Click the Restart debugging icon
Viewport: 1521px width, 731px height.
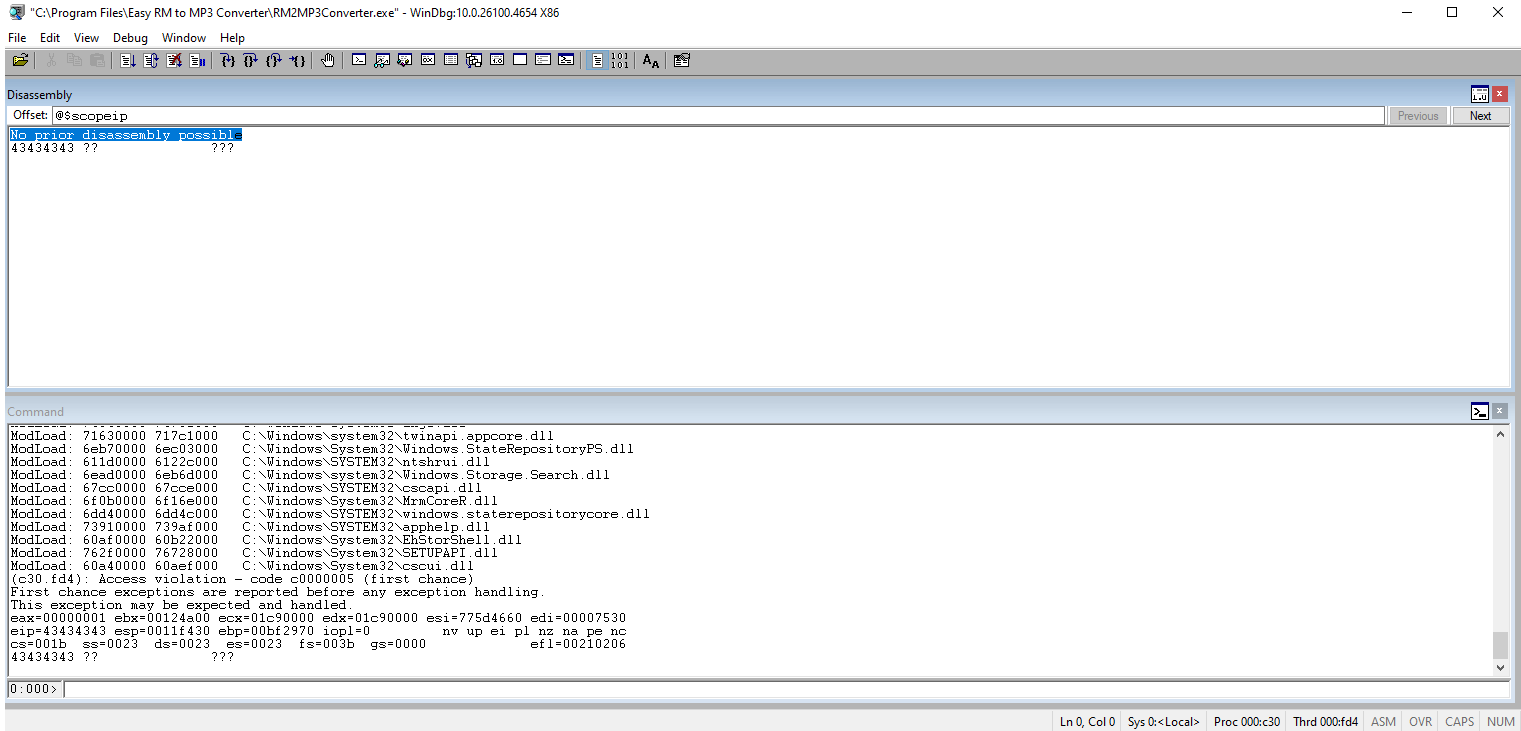click(151, 61)
